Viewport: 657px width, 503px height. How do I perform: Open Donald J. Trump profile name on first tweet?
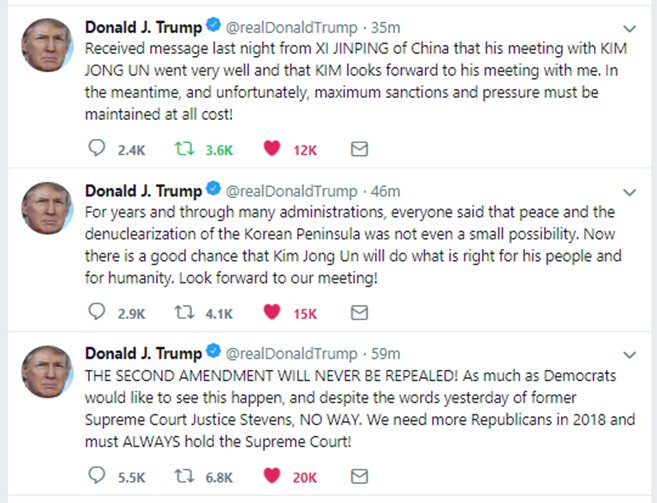(x=142, y=26)
